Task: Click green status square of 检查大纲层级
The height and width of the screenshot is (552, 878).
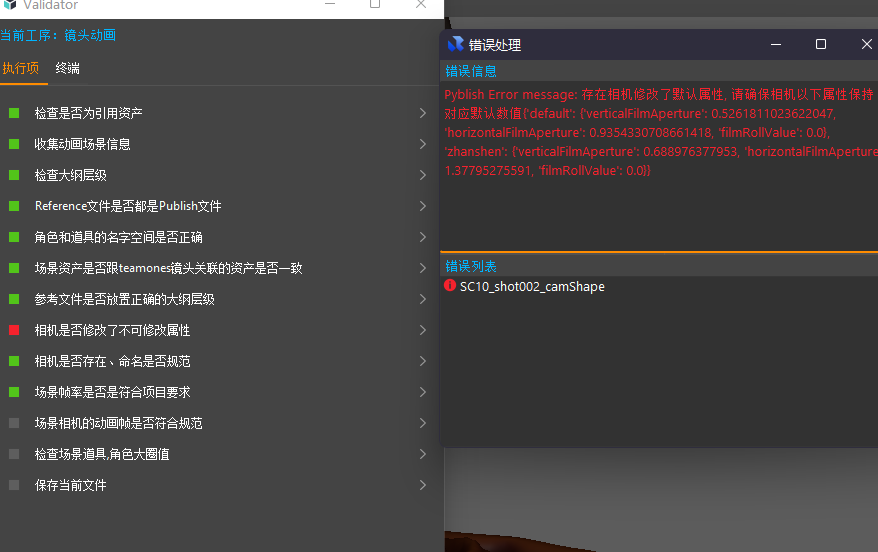Action: click(x=14, y=175)
